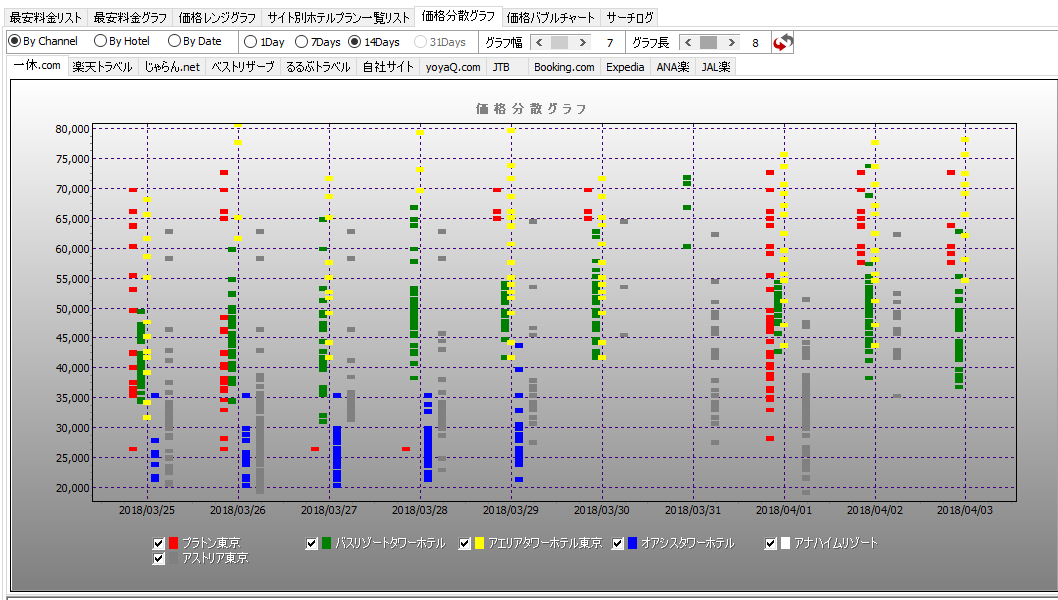
Task: Click the グラフ幅 scrollbar thumb
Action: 559,42
